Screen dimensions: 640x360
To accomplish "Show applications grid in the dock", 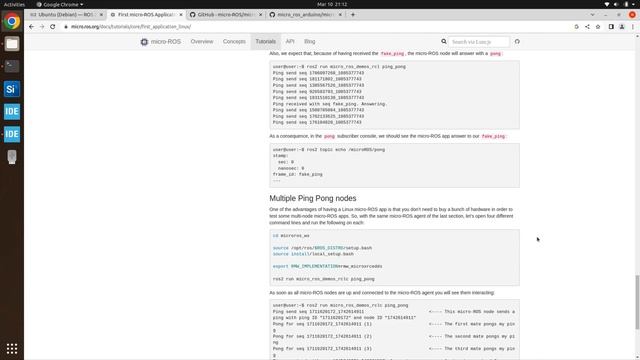I will [12, 348].
